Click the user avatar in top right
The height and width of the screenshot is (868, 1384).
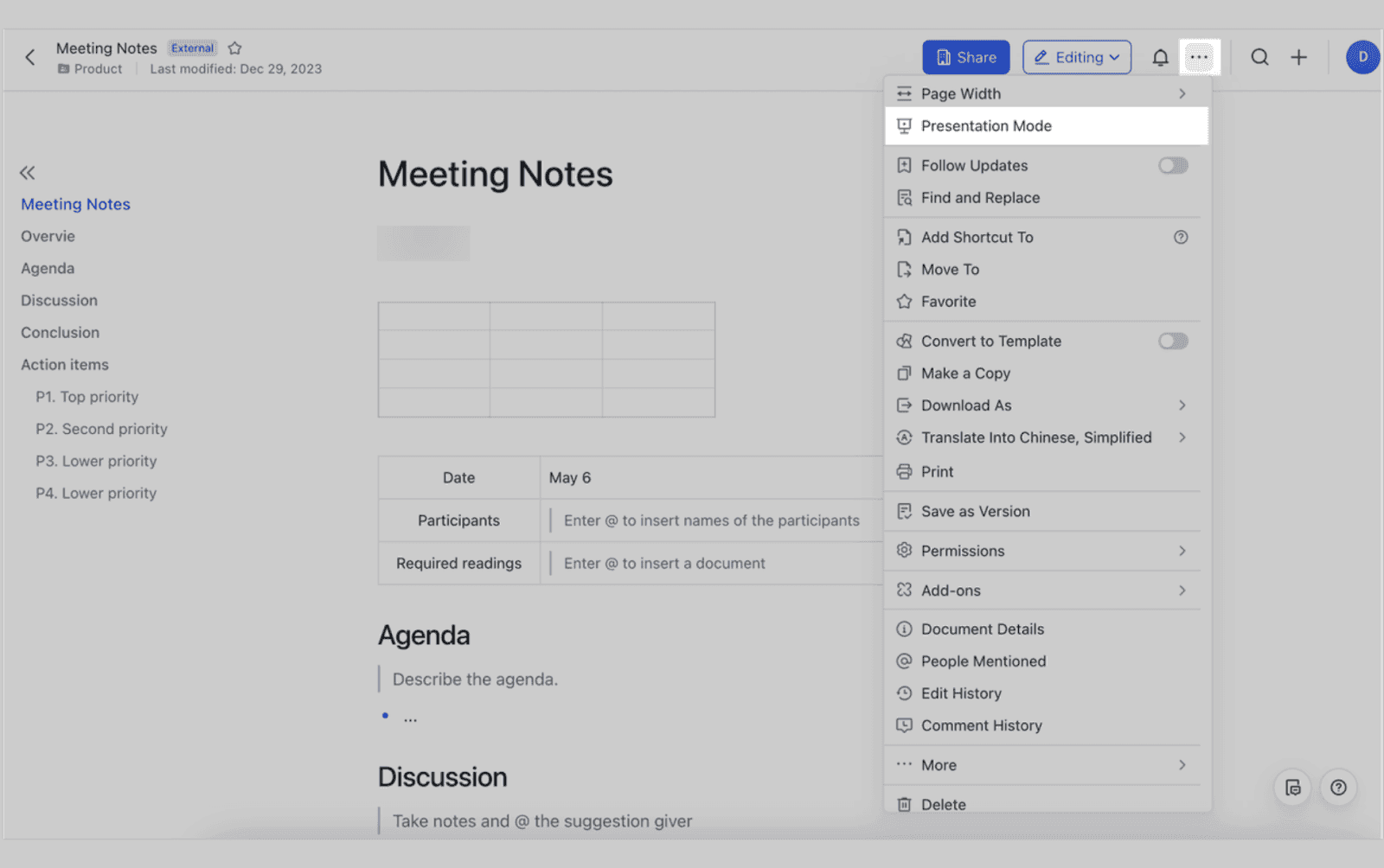pos(1362,57)
